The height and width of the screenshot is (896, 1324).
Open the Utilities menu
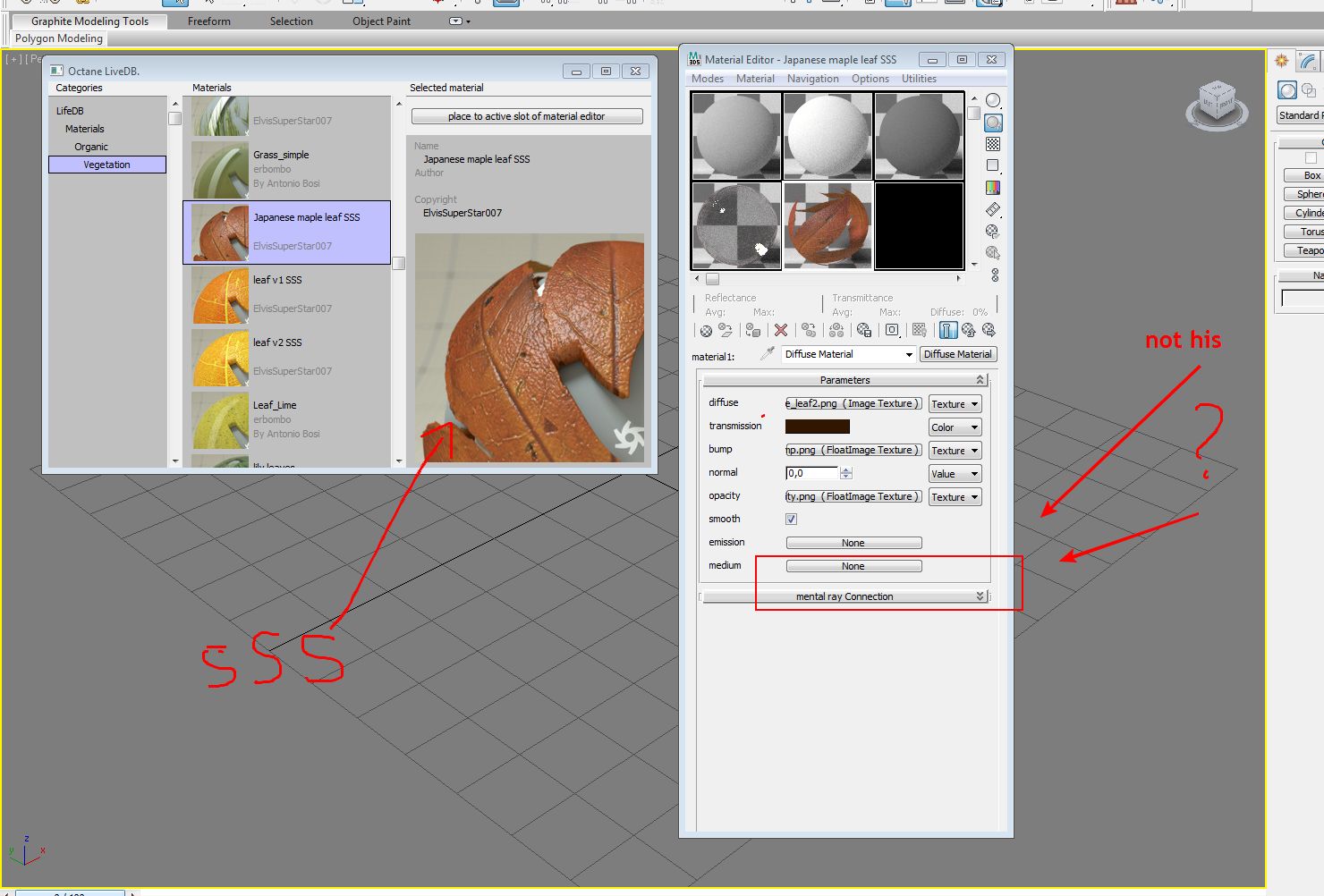pyautogui.click(x=919, y=79)
